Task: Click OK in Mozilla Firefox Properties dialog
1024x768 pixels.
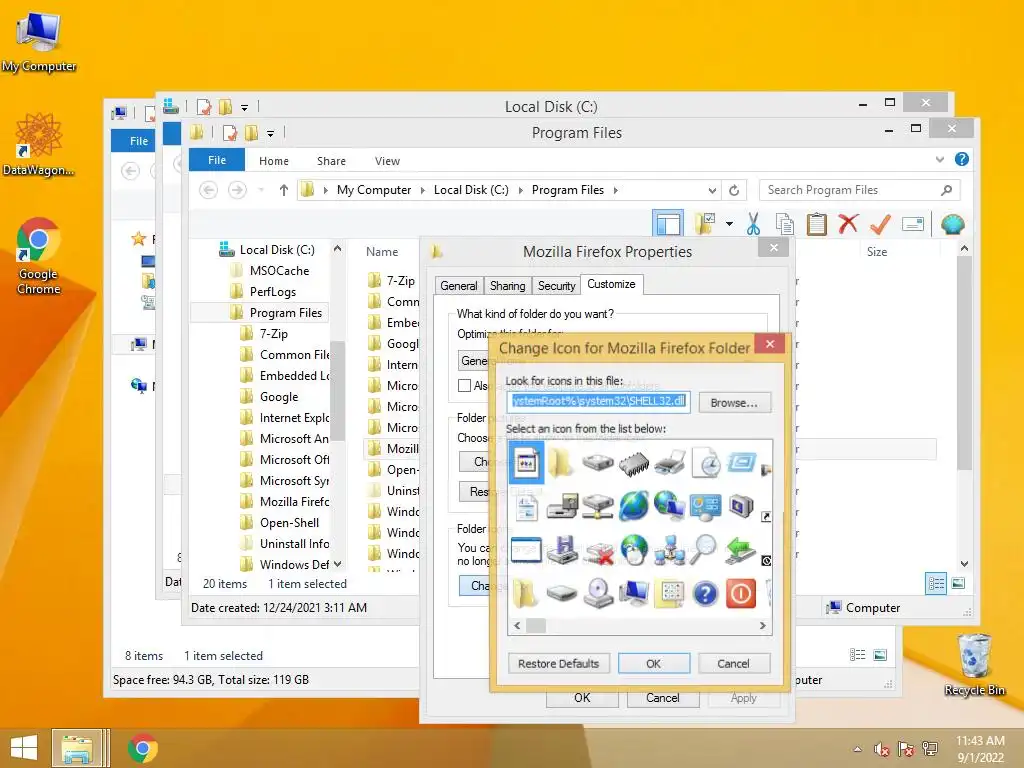Action: [582, 698]
